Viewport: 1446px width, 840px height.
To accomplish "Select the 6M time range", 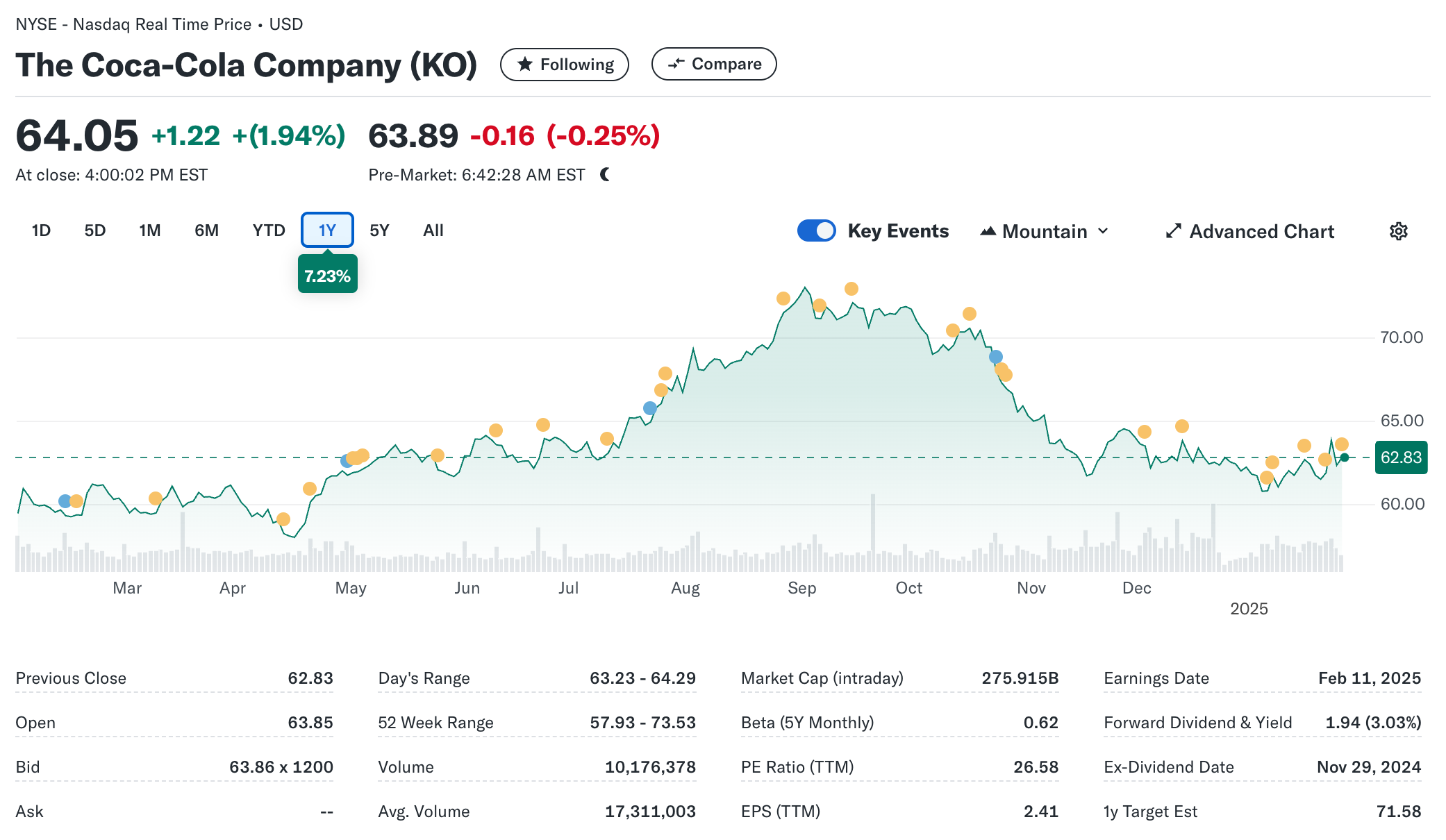I will coord(206,230).
